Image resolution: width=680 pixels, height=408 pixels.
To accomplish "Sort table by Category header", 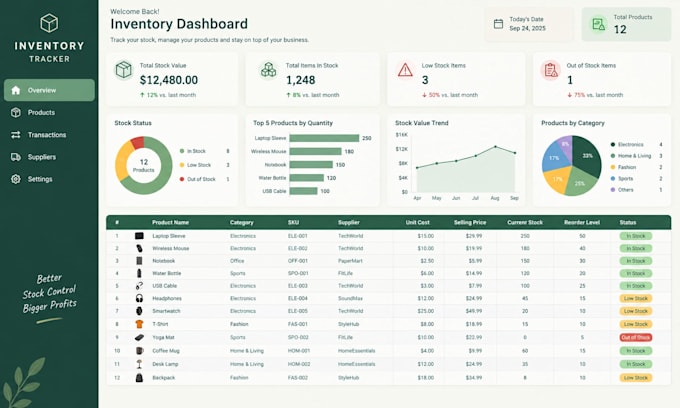I will [x=242, y=222].
